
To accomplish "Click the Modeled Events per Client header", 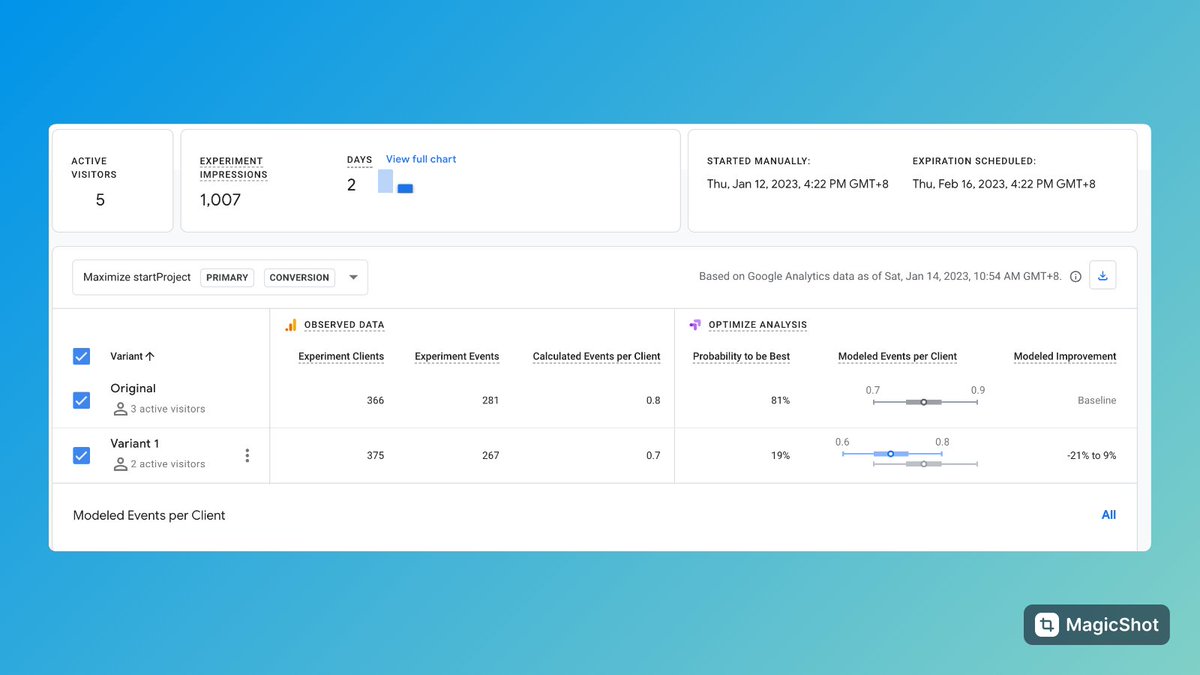I will click(897, 356).
